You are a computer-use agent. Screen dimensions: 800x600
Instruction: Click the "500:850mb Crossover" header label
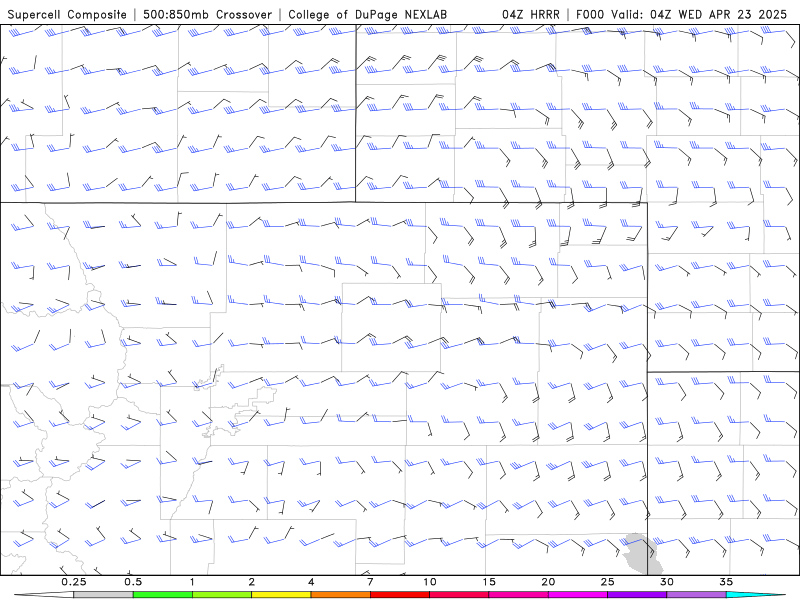(x=208, y=15)
